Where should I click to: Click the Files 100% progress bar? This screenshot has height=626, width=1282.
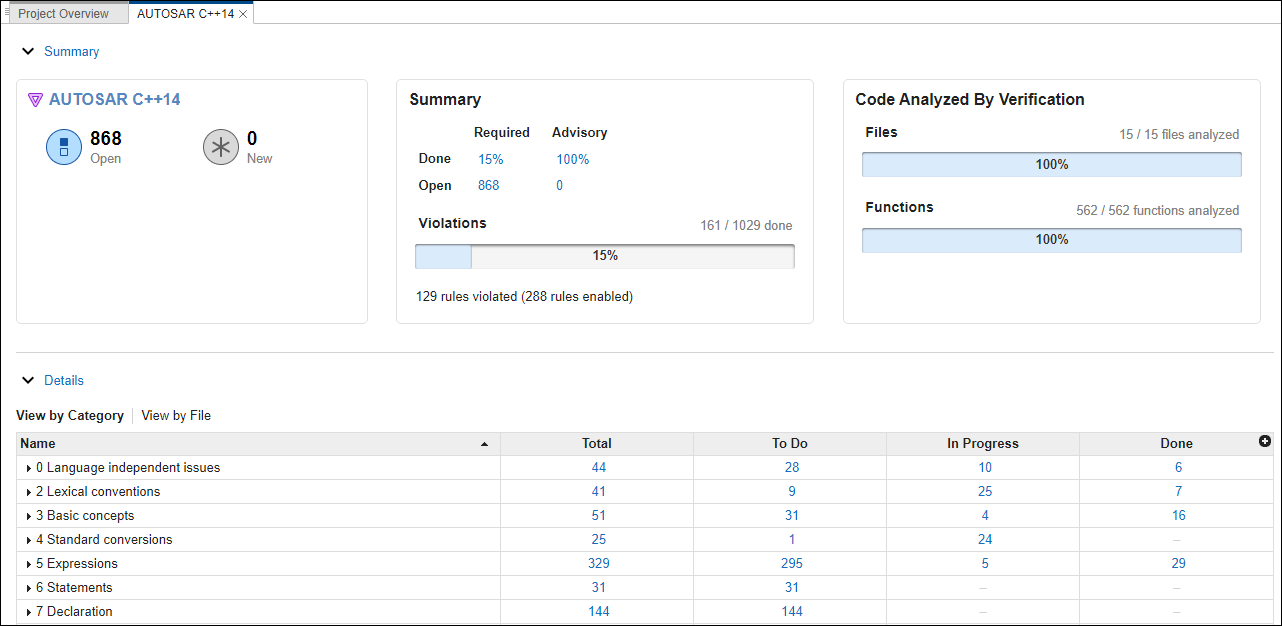point(1051,165)
